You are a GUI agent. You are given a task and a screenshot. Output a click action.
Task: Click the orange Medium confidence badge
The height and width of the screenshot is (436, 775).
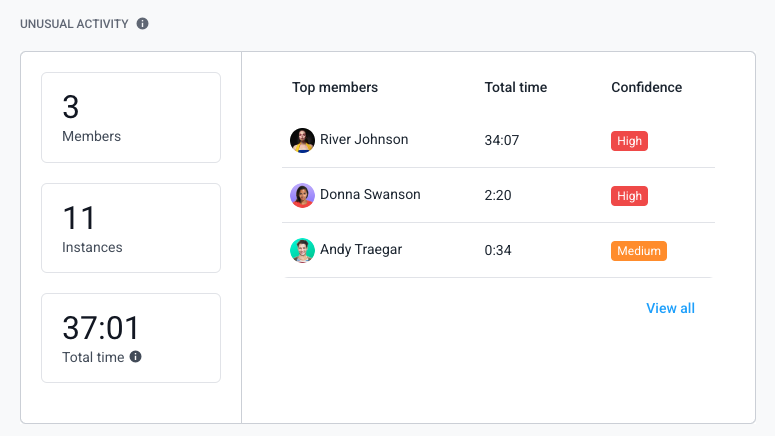639,251
